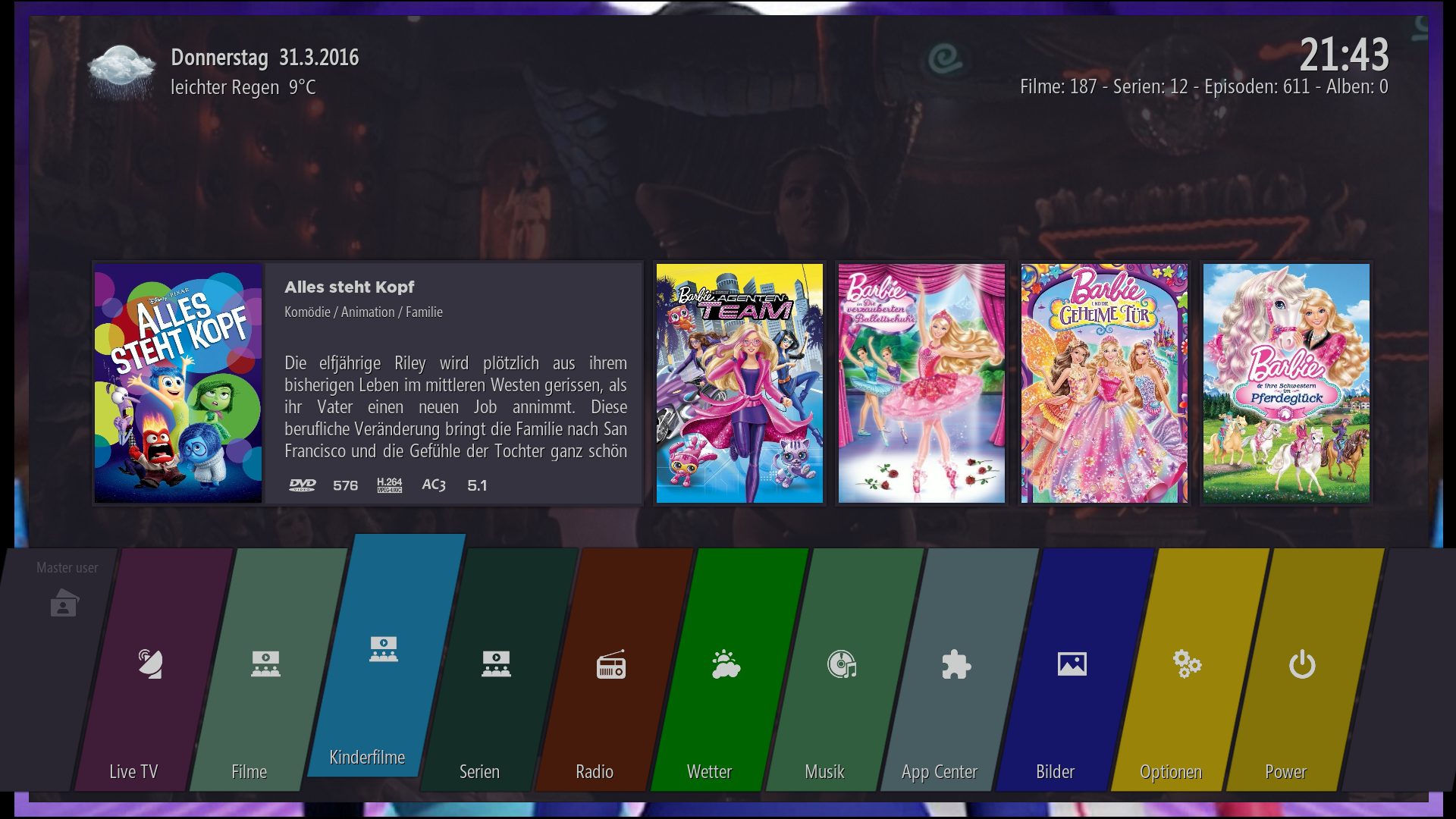Select the Alles steht Kopf poster
Viewport: 1456px width, 819px height.
point(178,383)
